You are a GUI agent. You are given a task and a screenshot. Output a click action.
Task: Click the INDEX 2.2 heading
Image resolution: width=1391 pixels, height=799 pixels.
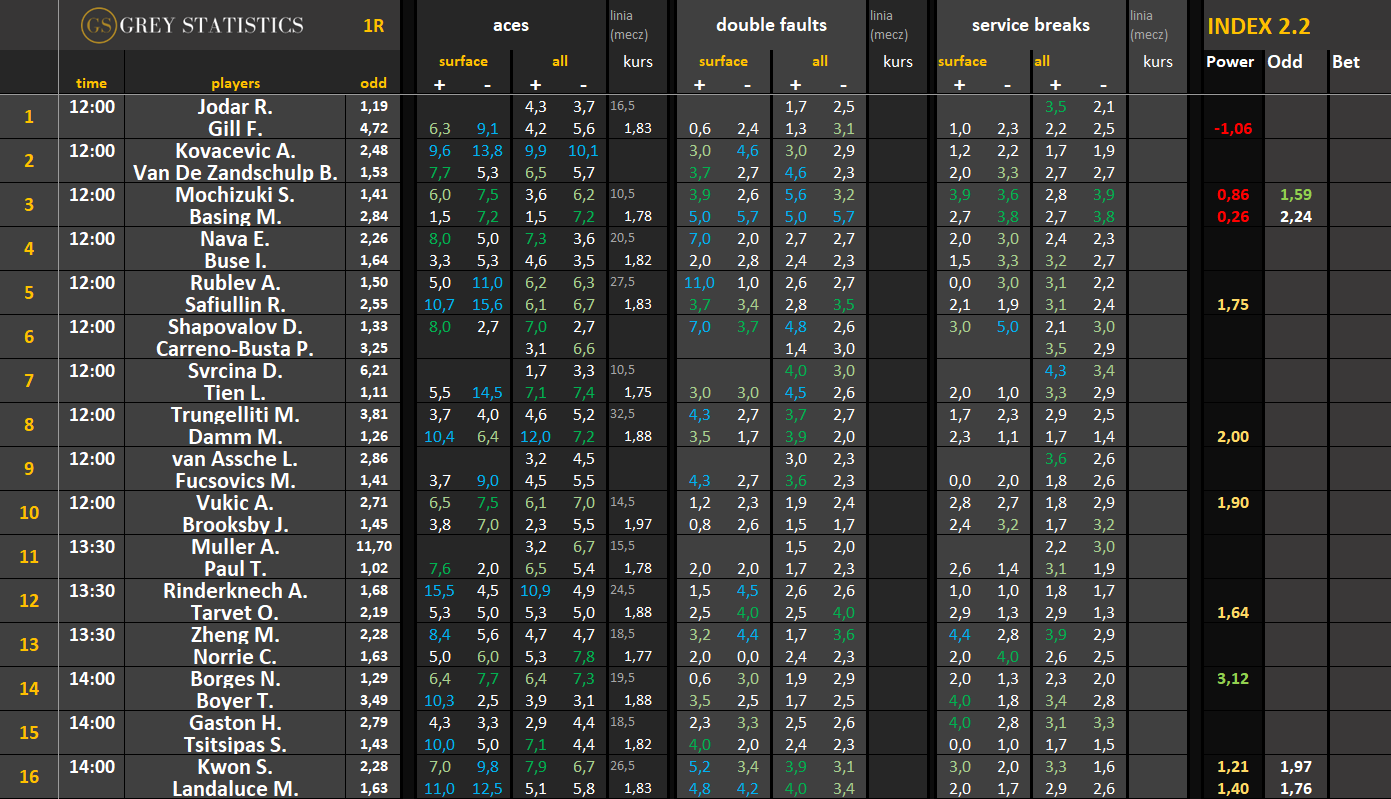pos(1259,26)
